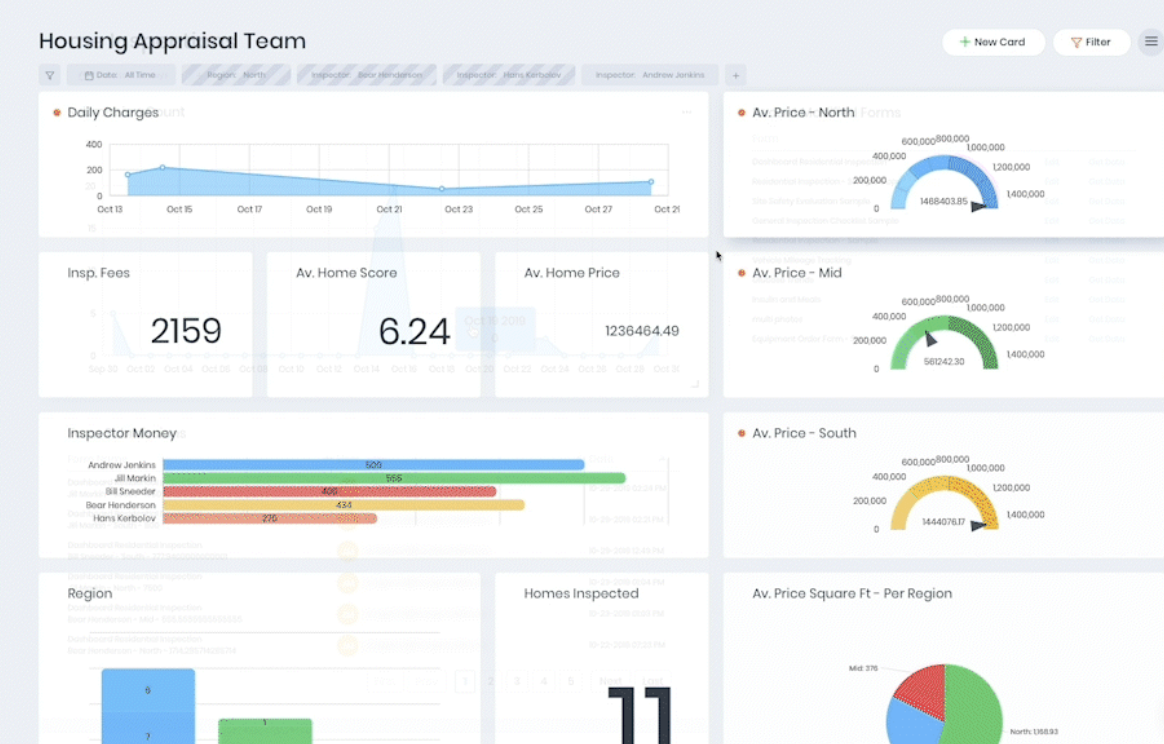
Task: Open the hamburger menu icon
Action: pyautogui.click(x=1151, y=42)
